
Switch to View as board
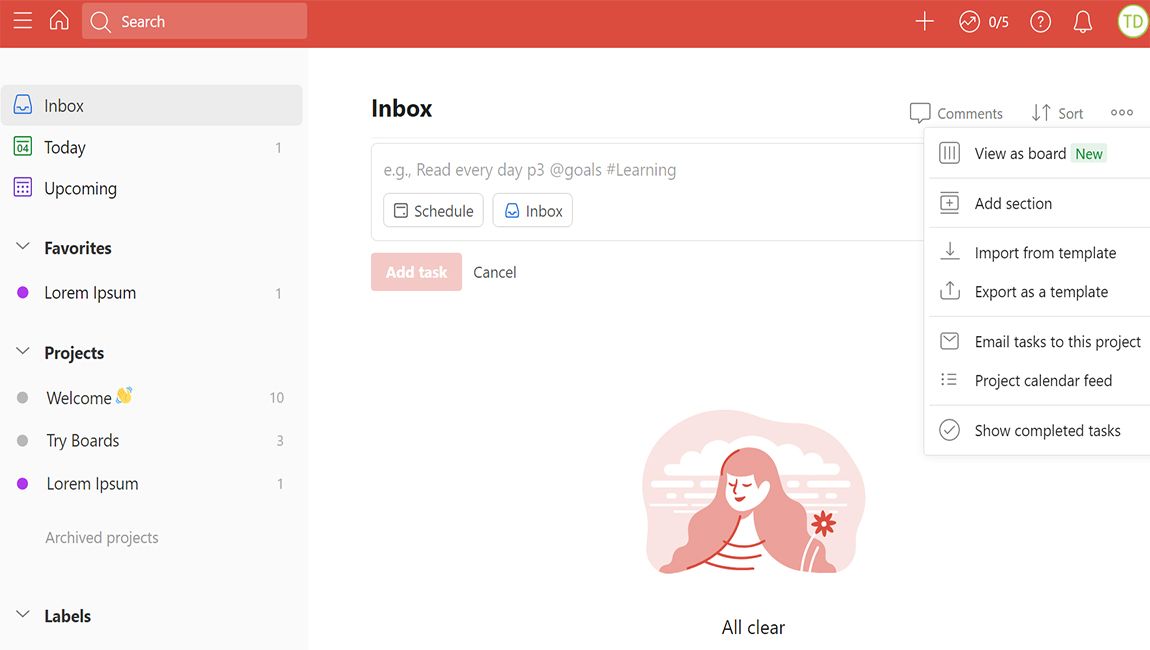click(x=1020, y=154)
